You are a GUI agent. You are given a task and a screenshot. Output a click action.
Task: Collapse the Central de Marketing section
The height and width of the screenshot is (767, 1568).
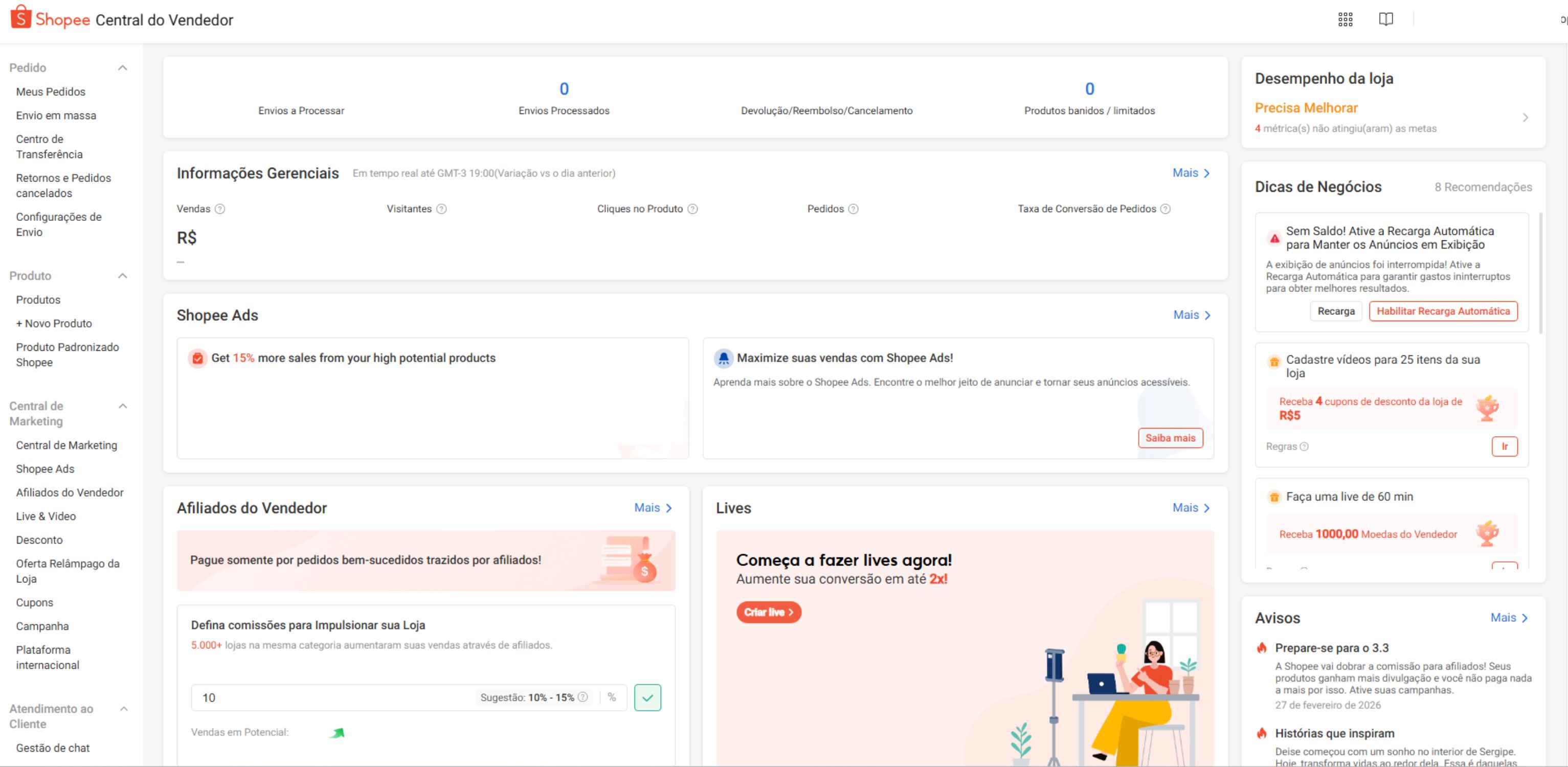(x=124, y=406)
